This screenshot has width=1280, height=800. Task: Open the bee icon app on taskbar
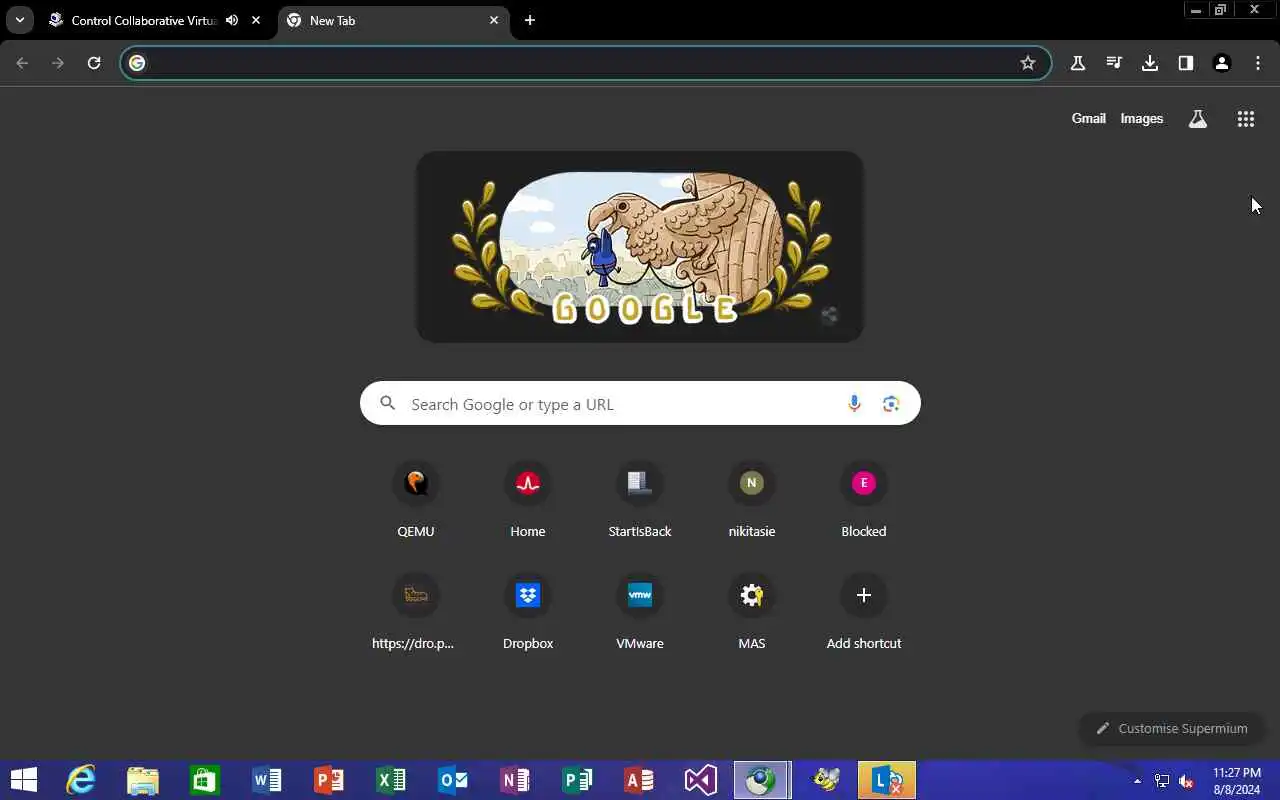[826, 780]
